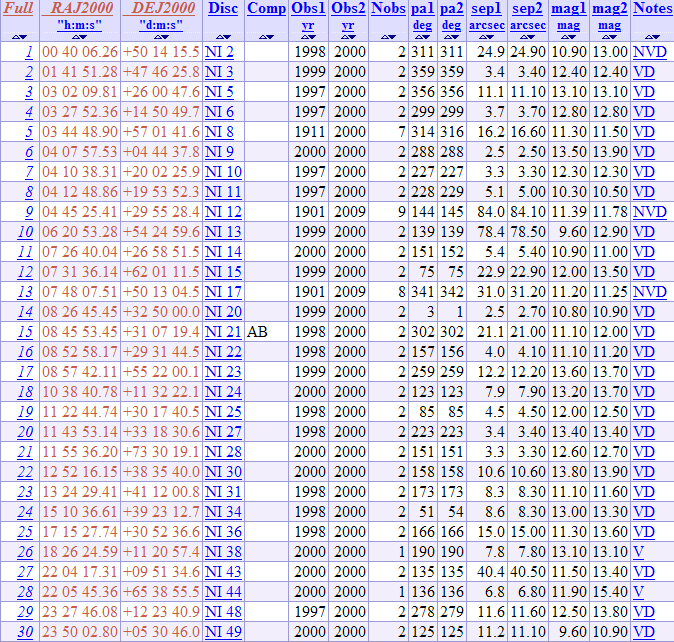Screen dimensions: 674x642
Task: Open full record for row 30
Action: [25, 632]
